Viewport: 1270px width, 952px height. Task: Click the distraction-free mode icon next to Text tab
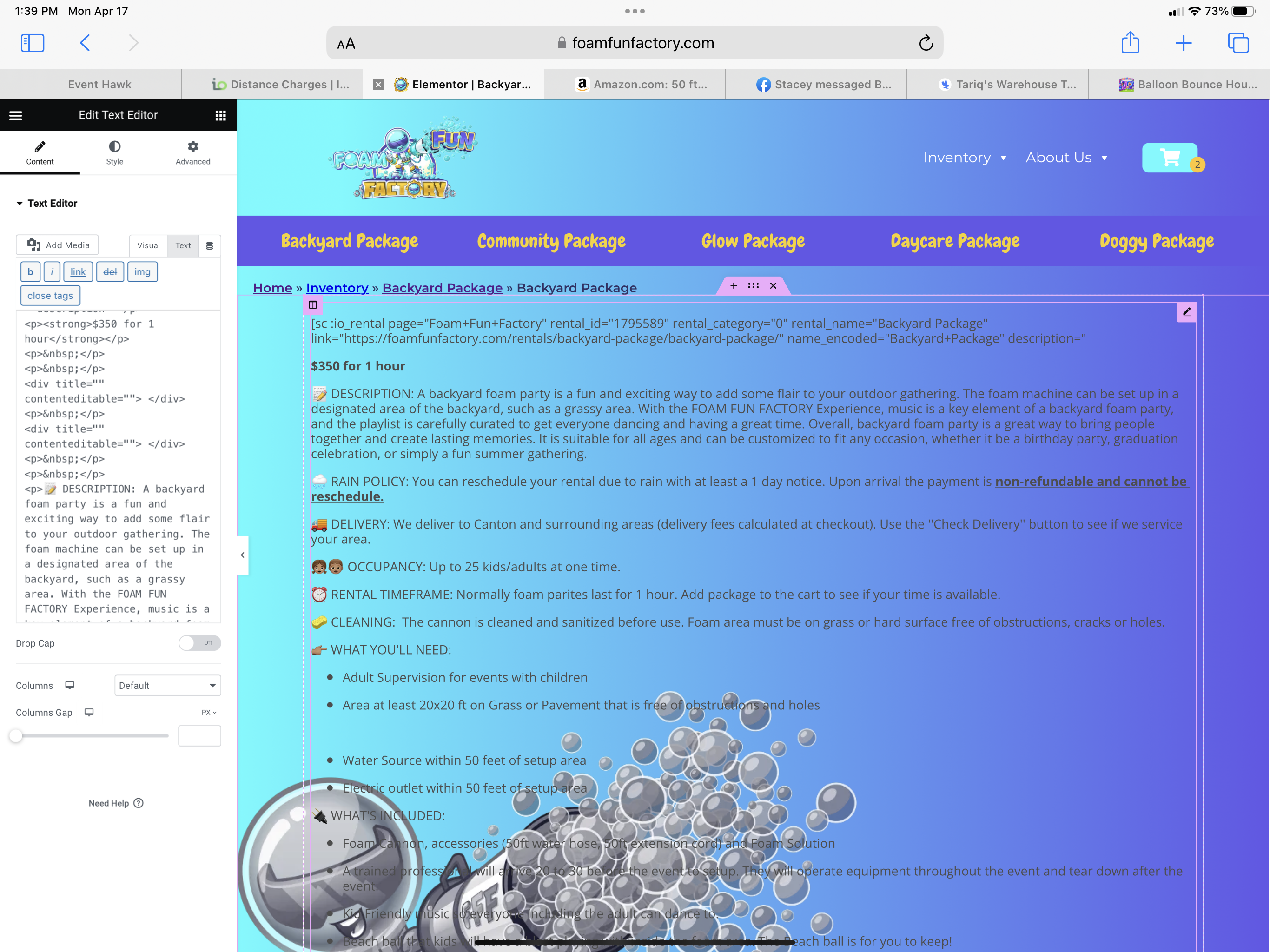pos(210,246)
